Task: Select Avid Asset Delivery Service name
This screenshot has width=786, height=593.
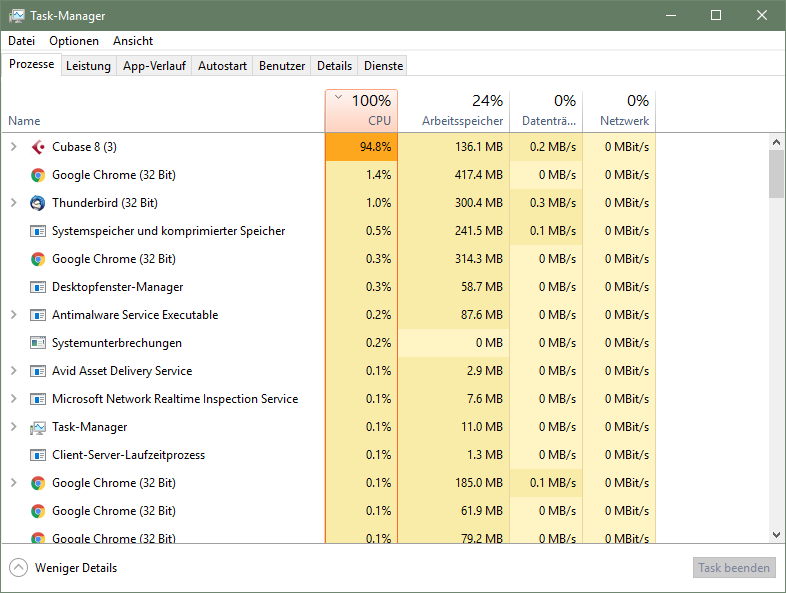Action: pyautogui.click(x=122, y=371)
